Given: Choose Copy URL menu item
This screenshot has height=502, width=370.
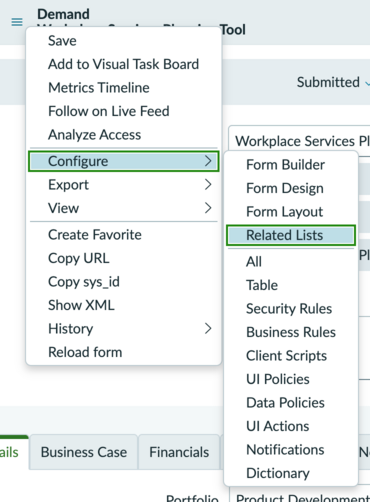Looking at the screenshot, I should 124,258.
